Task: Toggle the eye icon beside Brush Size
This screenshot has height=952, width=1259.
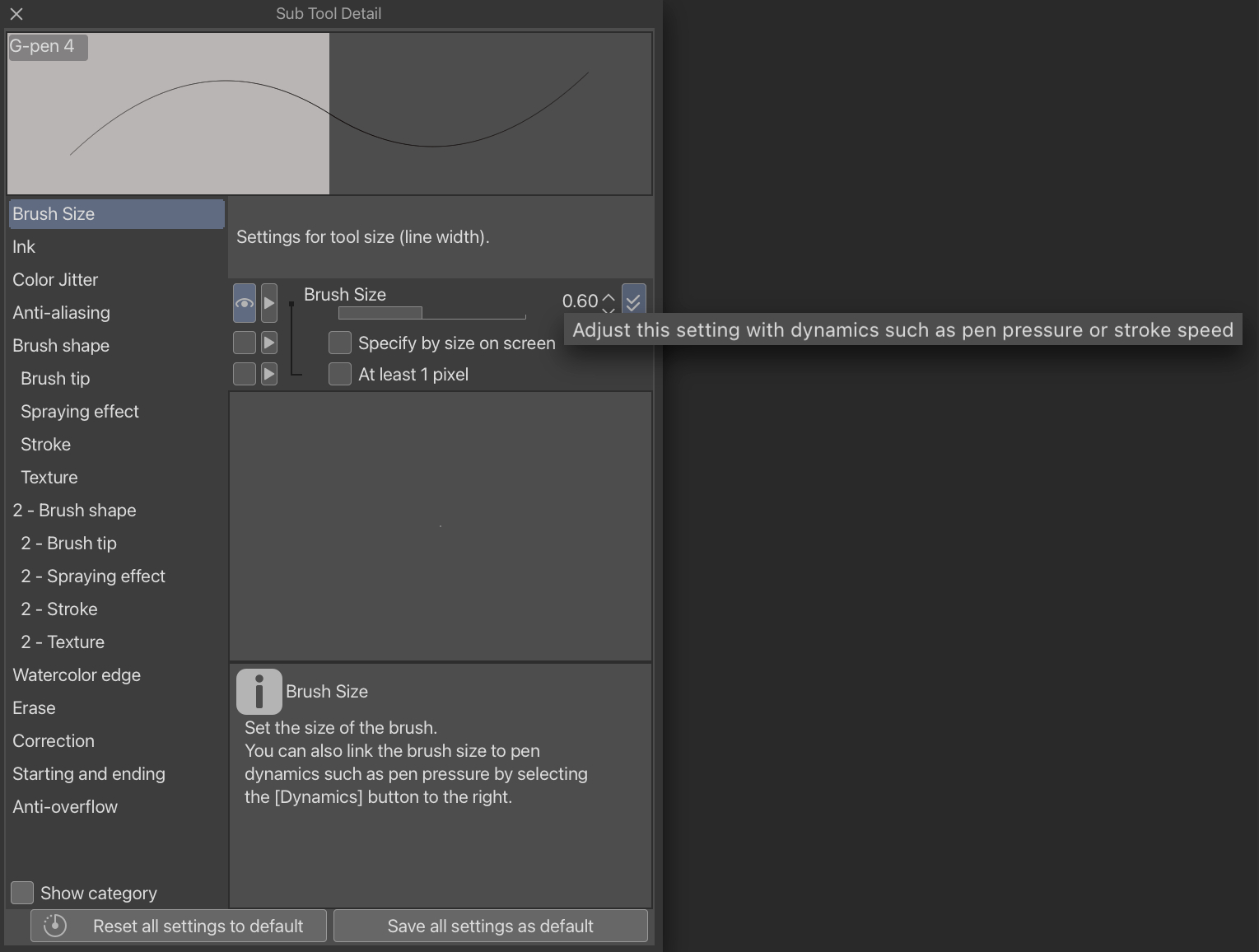Action: (245, 303)
